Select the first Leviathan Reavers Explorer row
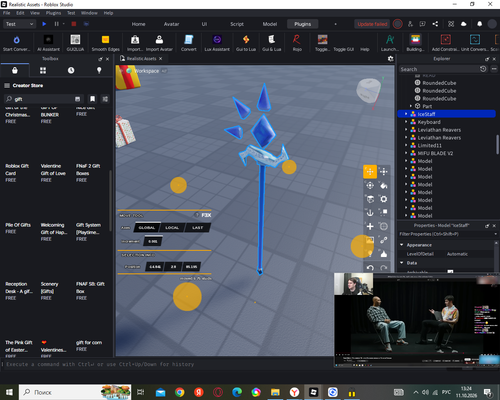 (x=447, y=130)
